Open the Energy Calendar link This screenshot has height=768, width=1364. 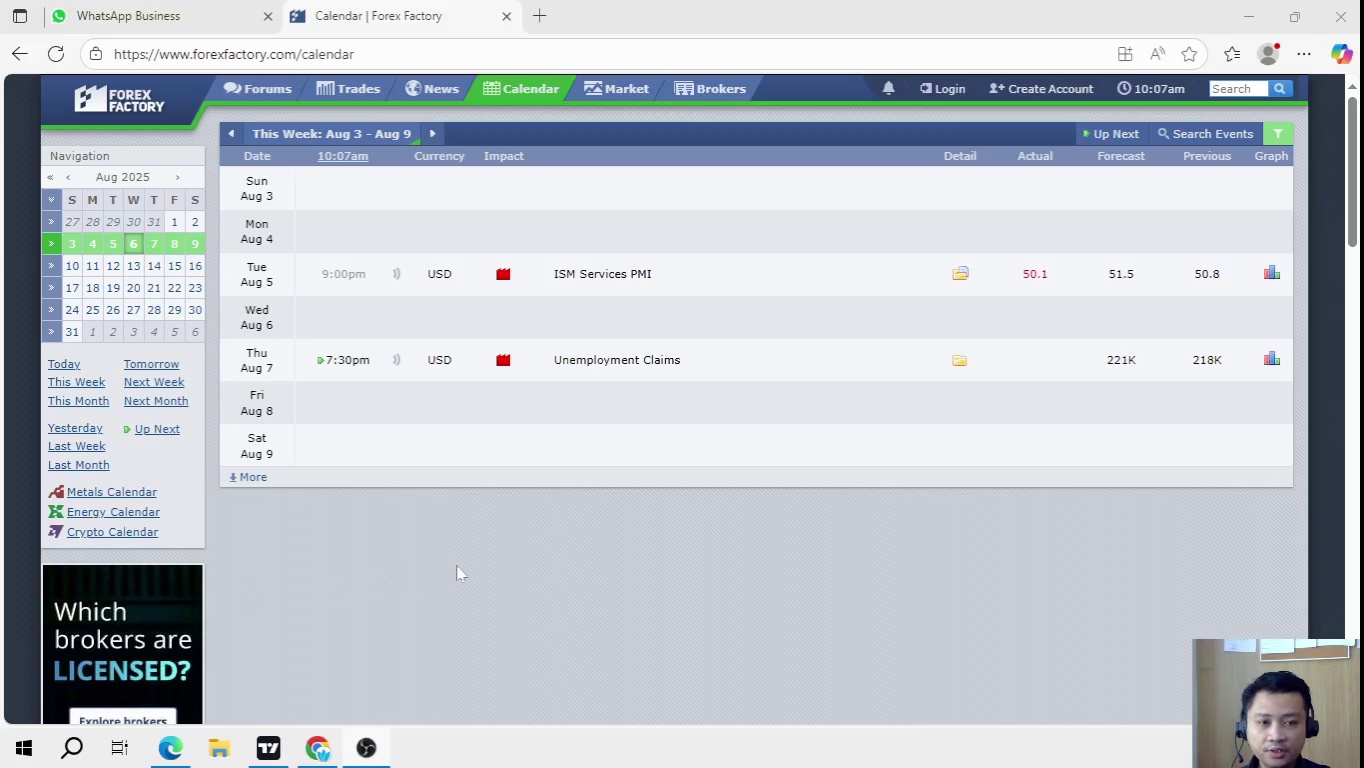pyautogui.click(x=113, y=512)
